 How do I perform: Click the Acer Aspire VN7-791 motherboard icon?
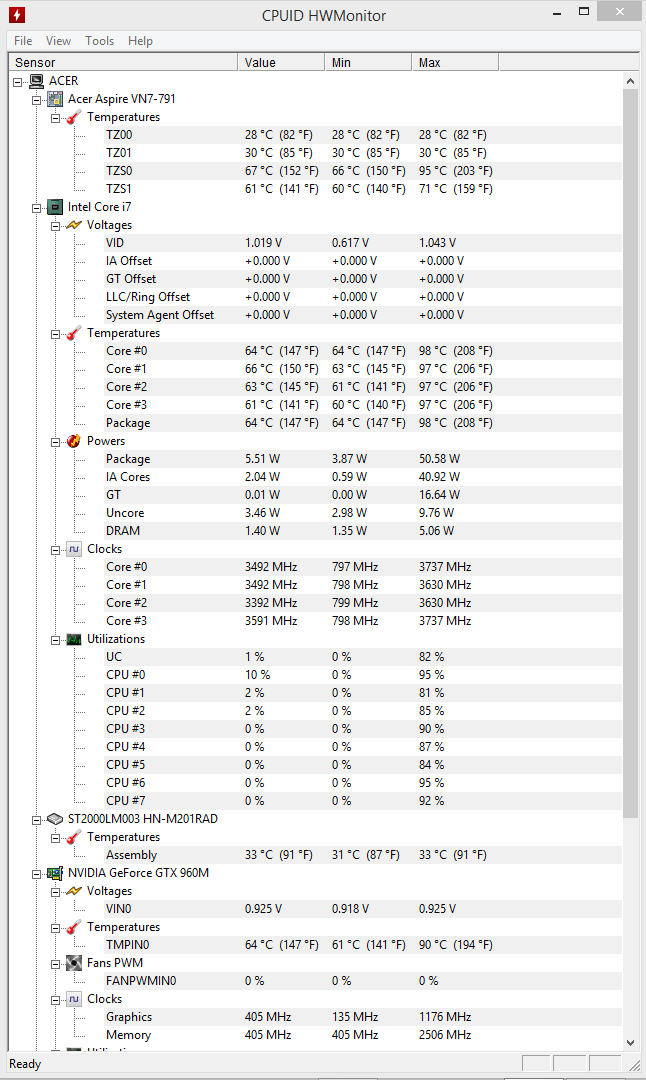pyautogui.click(x=55, y=99)
